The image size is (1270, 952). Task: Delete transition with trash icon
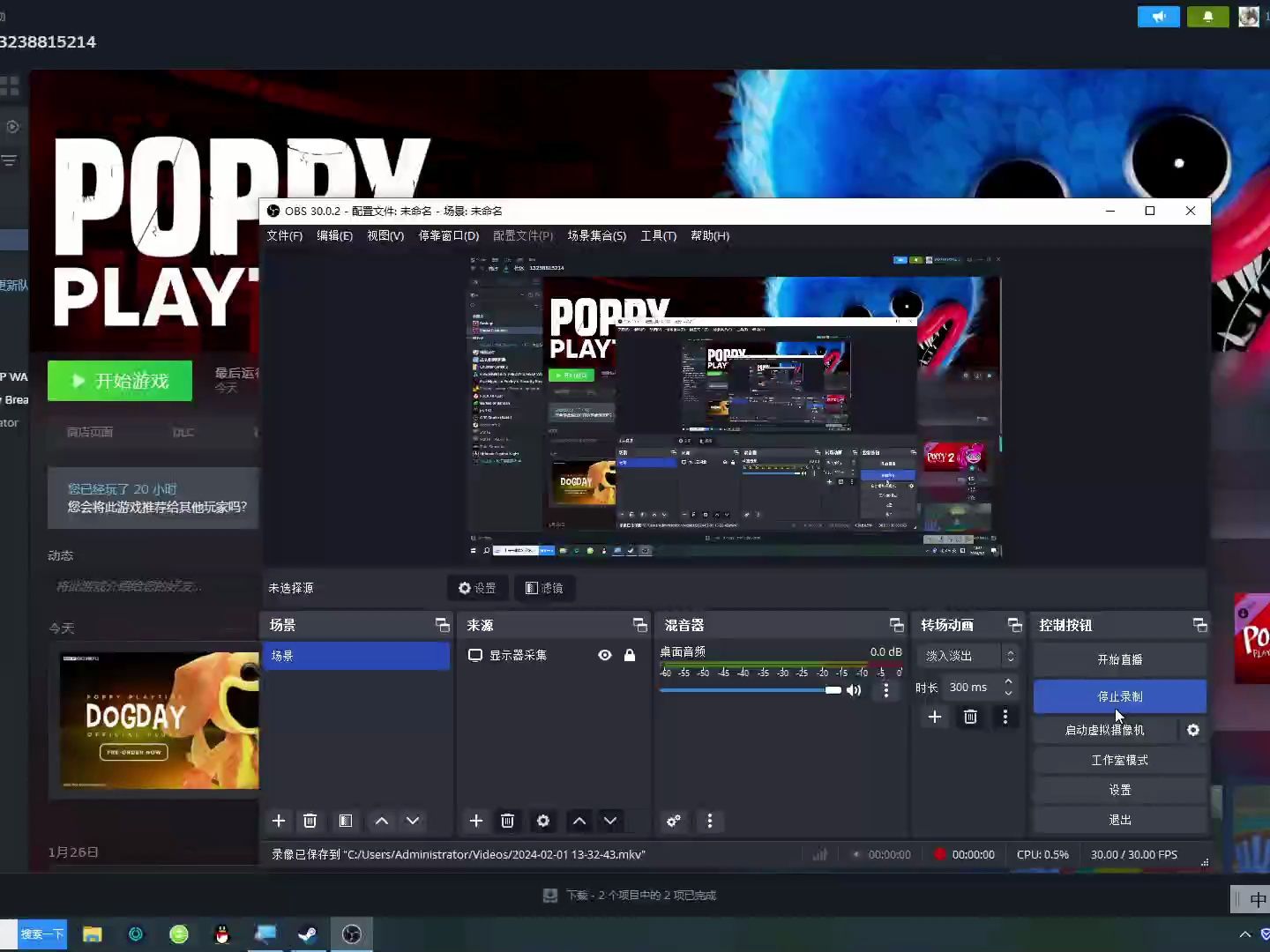970,717
